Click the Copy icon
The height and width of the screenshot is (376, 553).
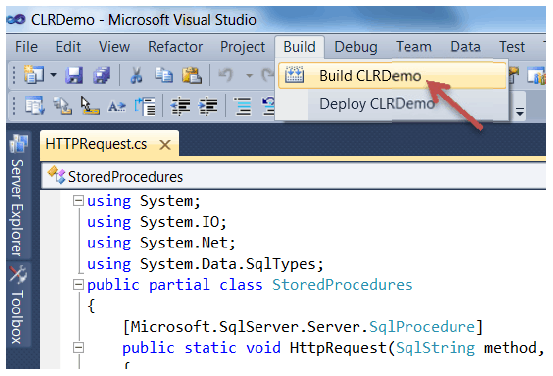pyautogui.click(x=164, y=75)
